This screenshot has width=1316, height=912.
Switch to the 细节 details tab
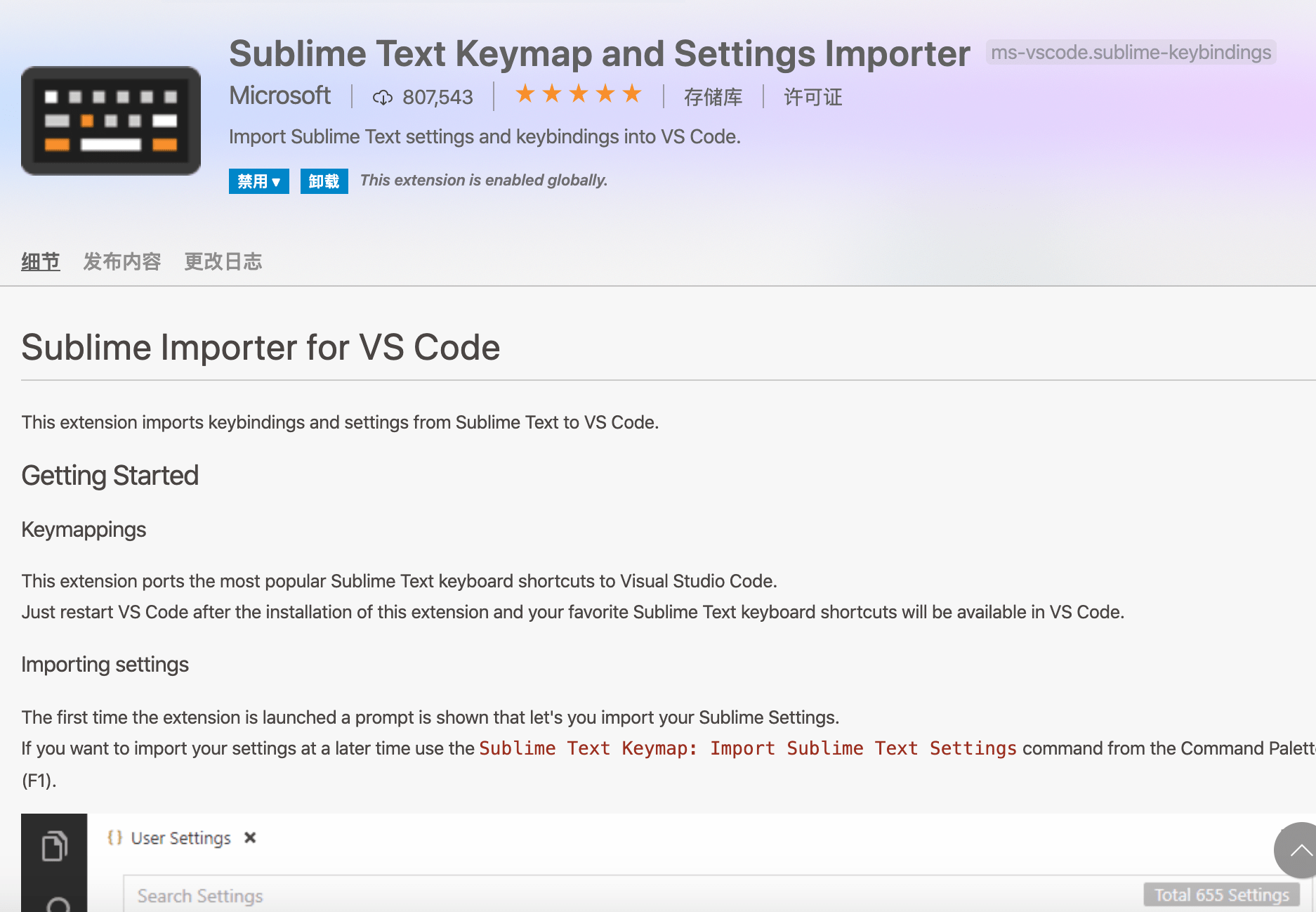pyautogui.click(x=41, y=261)
